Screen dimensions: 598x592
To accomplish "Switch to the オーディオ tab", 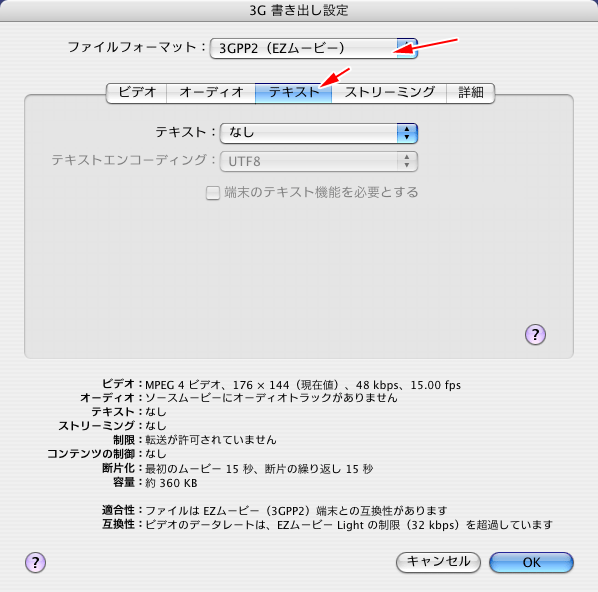I will click(211, 93).
